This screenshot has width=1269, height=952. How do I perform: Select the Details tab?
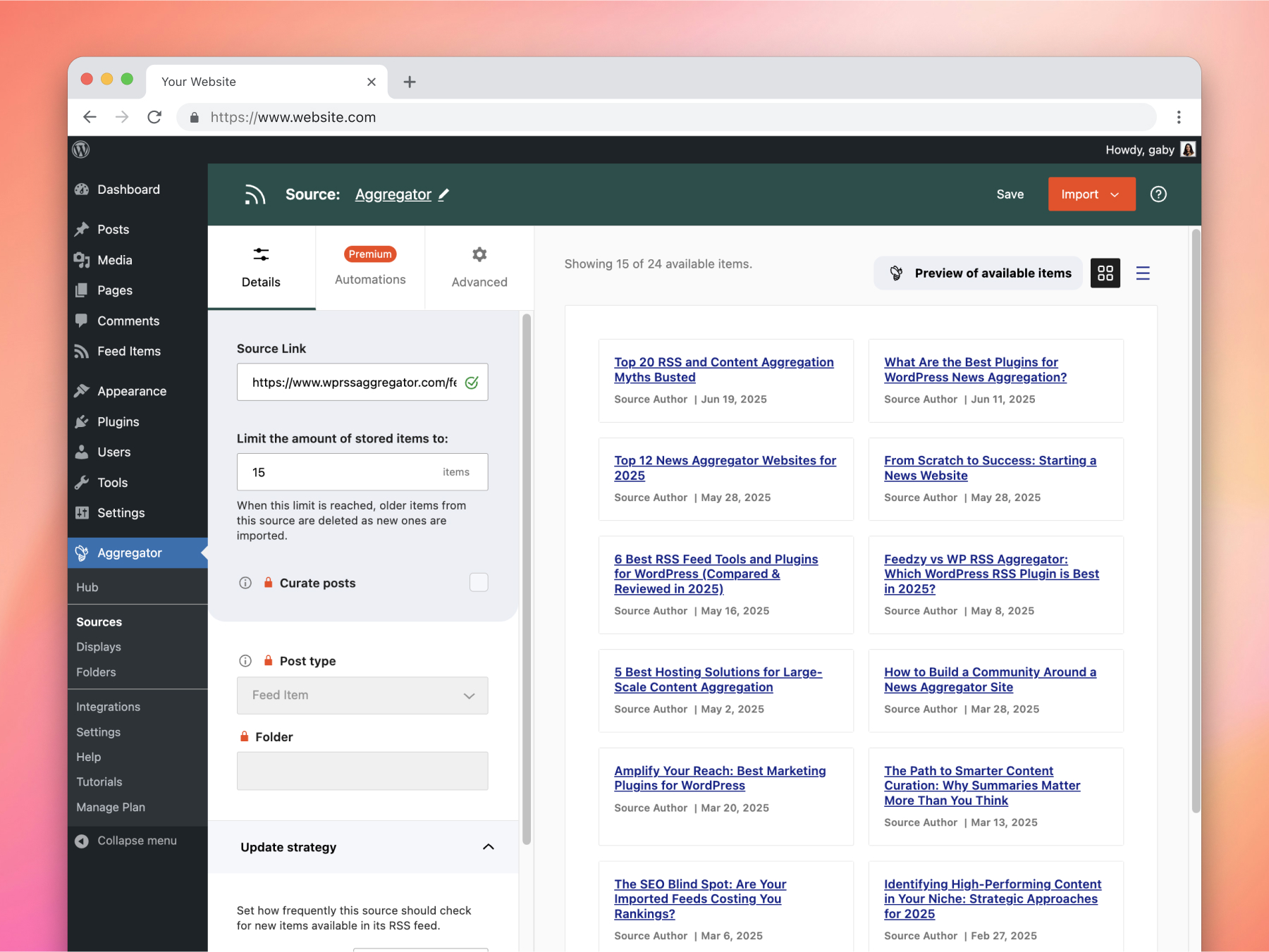(262, 268)
